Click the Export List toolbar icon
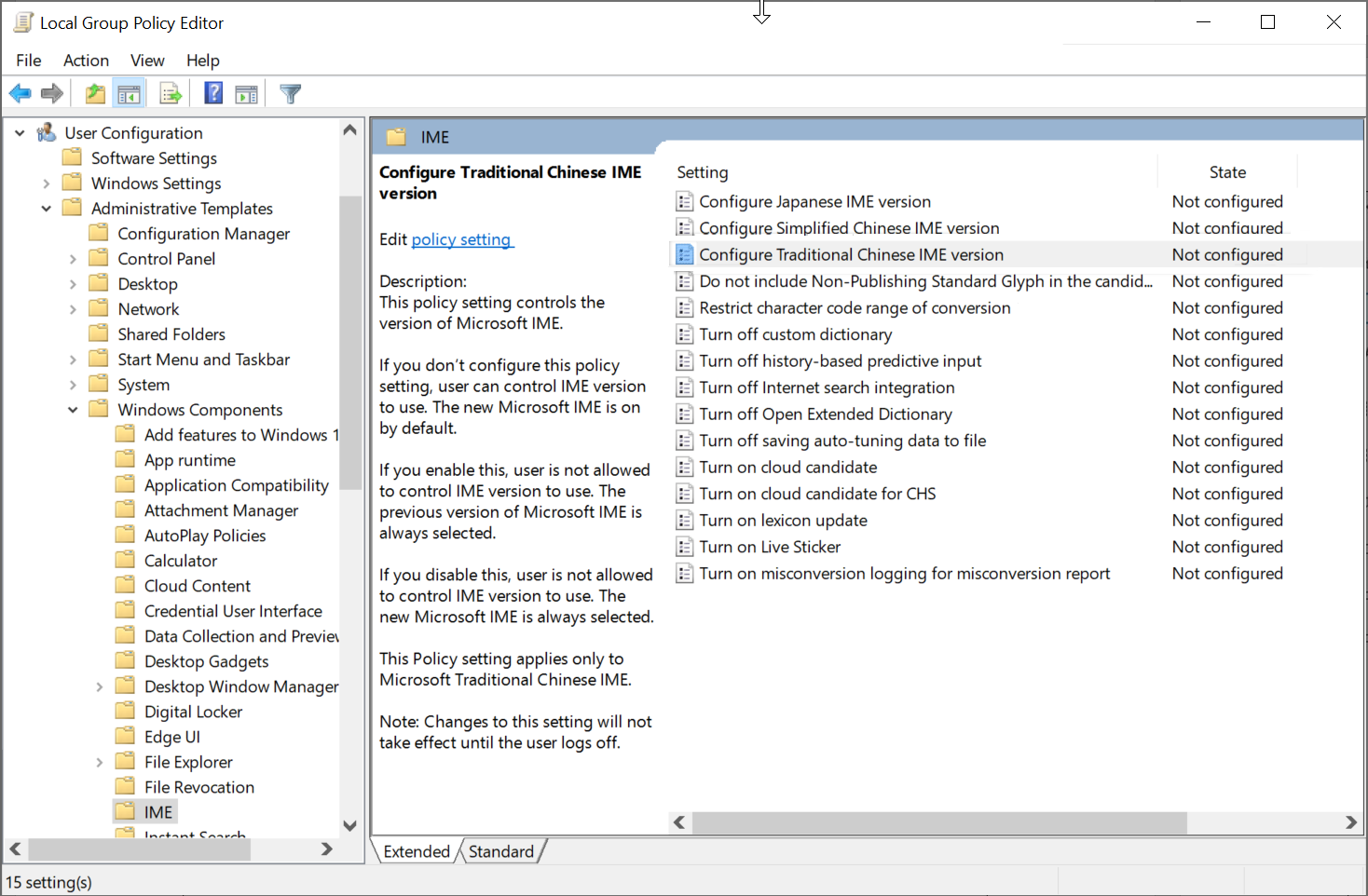Viewport: 1368px width, 896px height. (x=171, y=93)
